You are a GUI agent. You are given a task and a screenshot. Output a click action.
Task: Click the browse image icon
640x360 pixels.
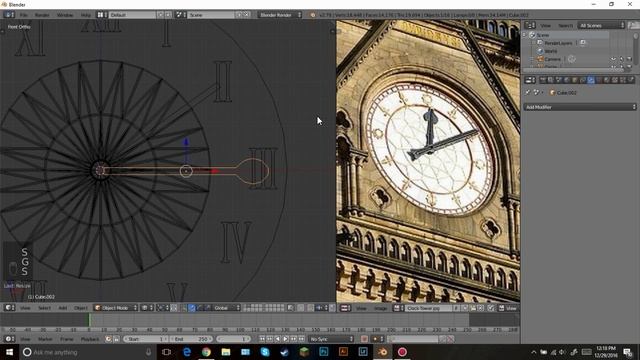point(398,308)
